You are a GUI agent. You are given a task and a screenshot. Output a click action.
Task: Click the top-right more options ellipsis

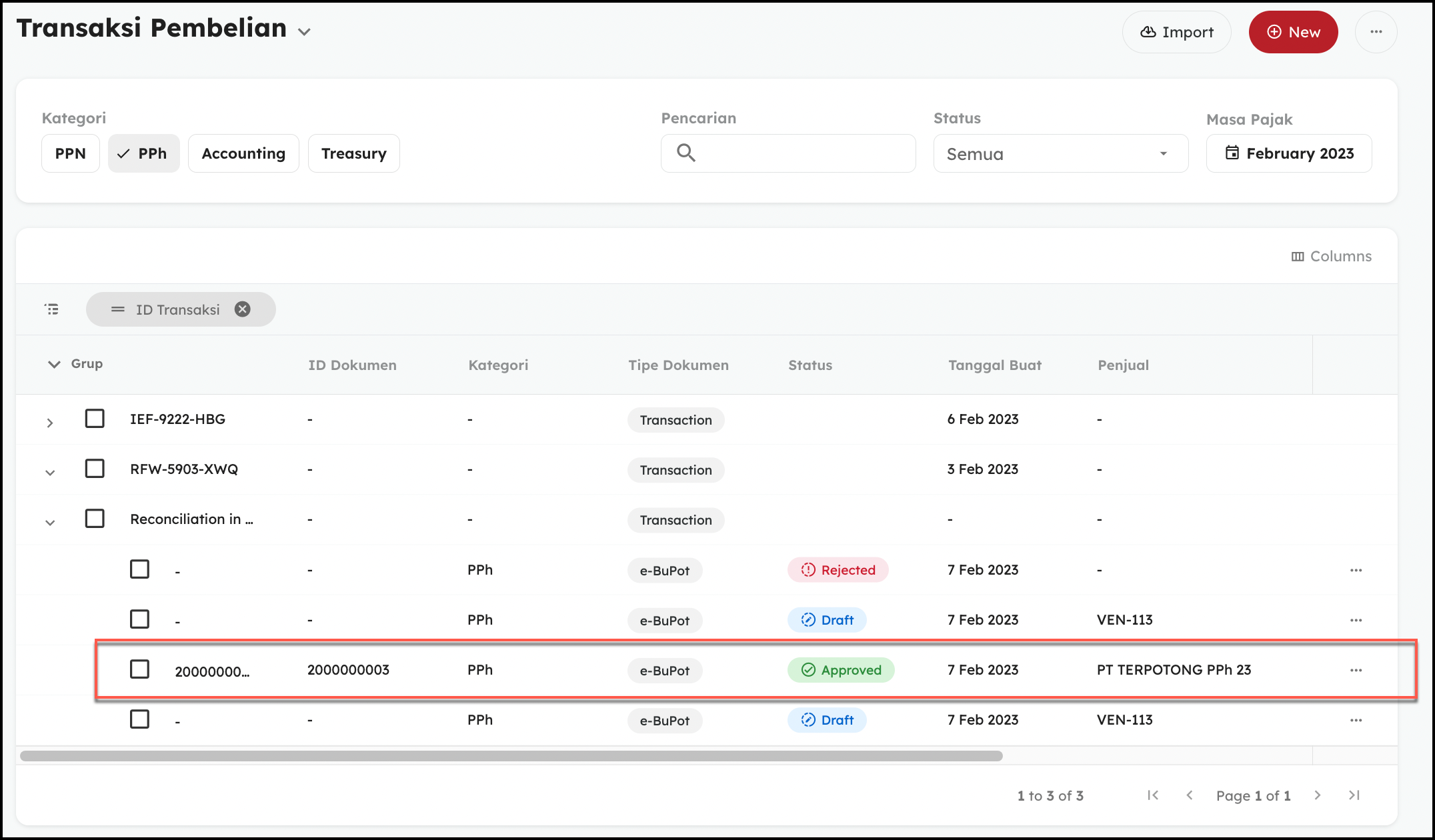[x=1376, y=32]
